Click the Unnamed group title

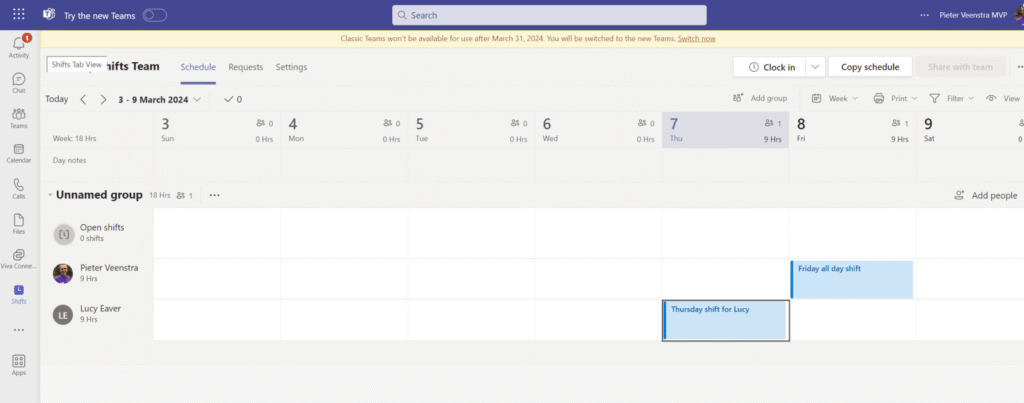[x=99, y=195]
